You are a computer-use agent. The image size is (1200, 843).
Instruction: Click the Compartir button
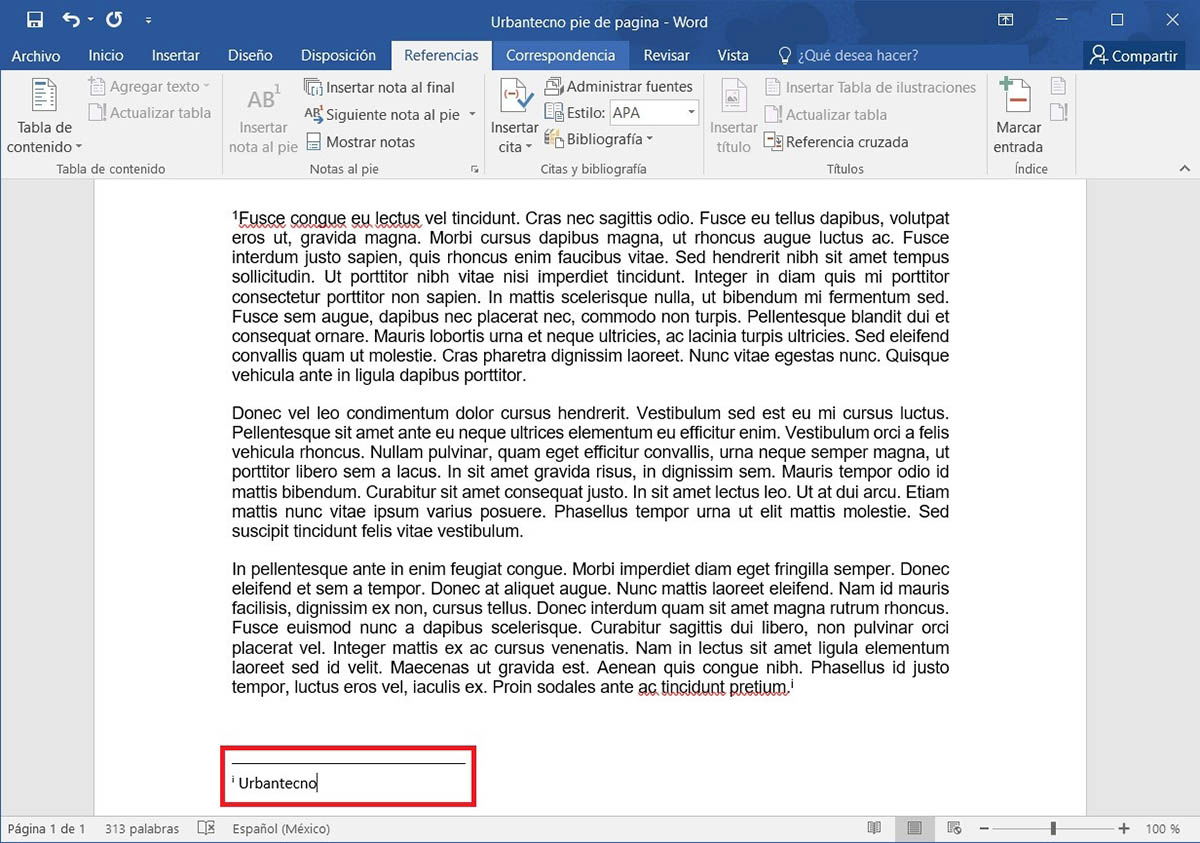pyautogui.click(x=1133, y=56)
